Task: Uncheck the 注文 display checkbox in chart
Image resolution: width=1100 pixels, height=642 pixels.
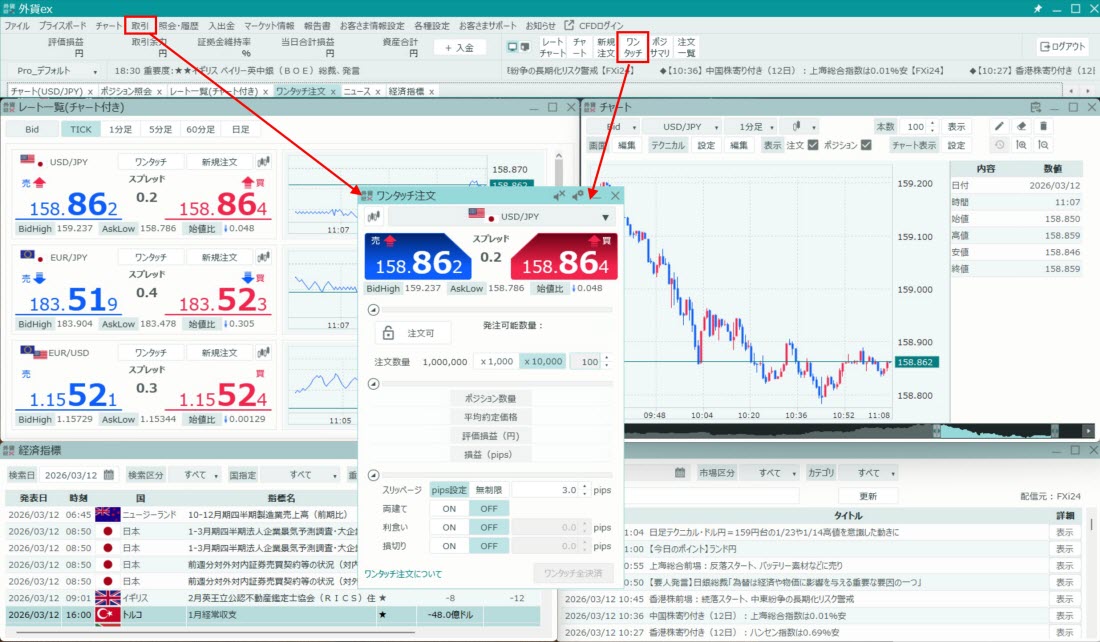Action: [x=813, y=145]
